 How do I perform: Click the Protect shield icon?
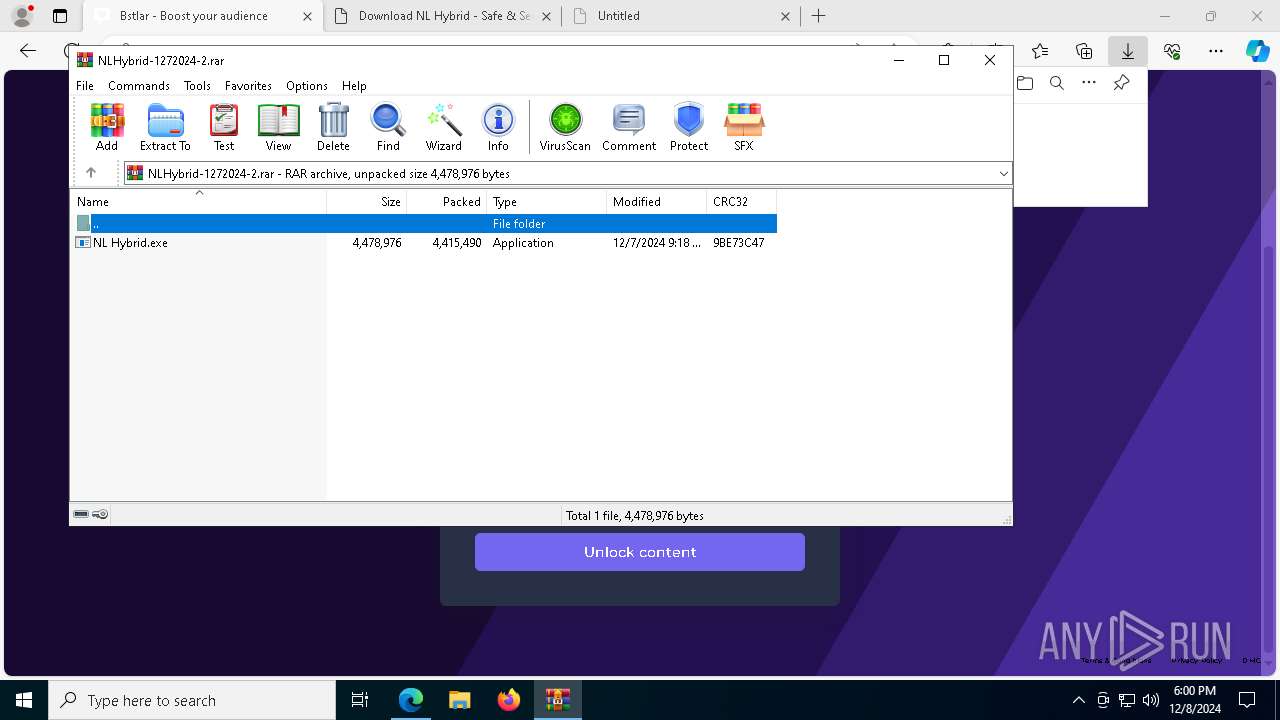coord(689,127)
